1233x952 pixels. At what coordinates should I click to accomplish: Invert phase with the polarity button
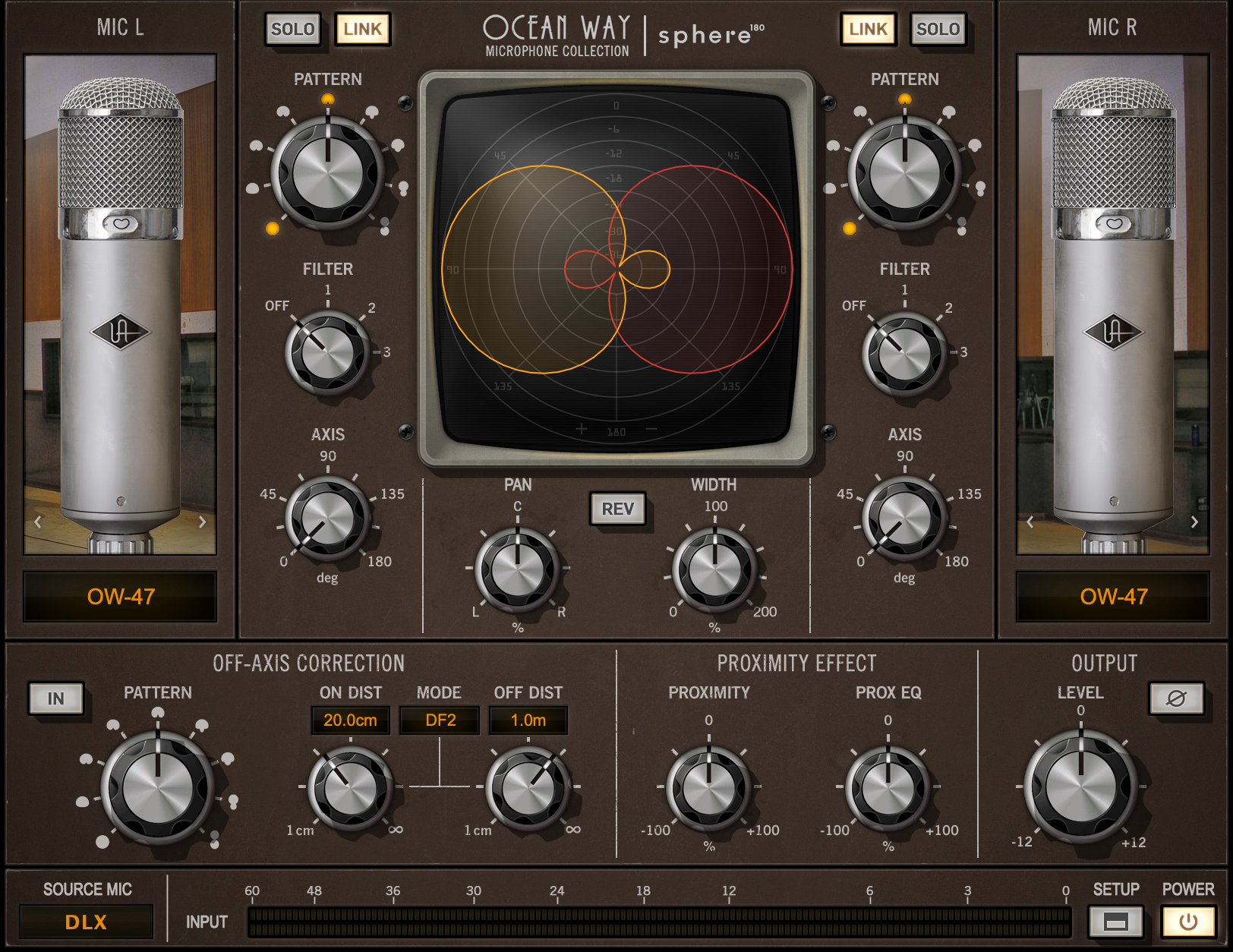(1176, 698)
